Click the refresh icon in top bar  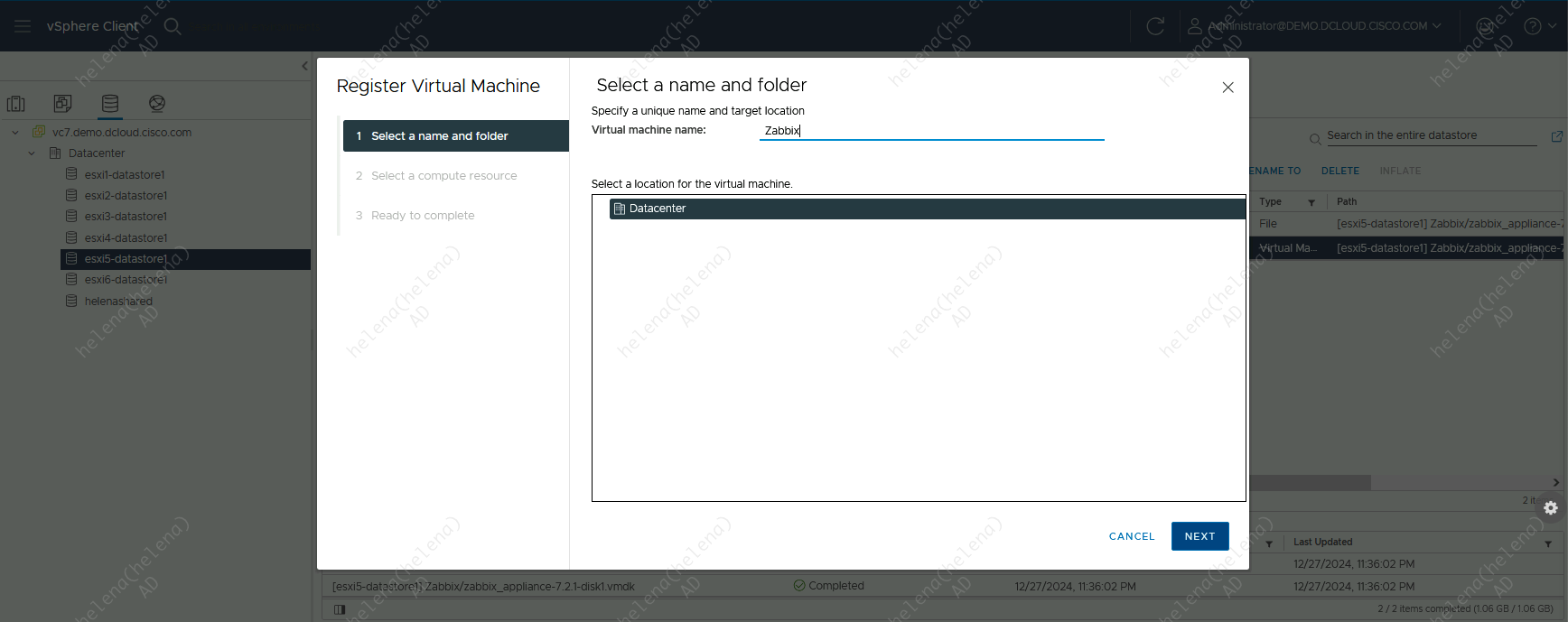[x=1155, y=26]
